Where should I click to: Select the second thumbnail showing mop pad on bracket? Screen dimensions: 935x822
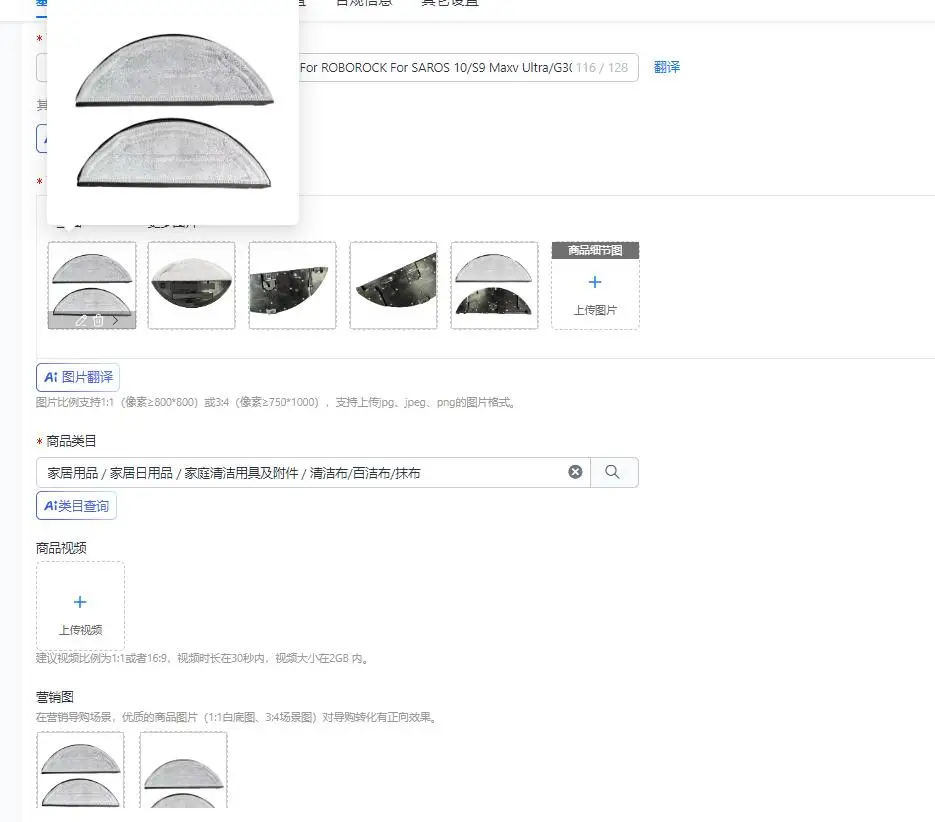point(191,285)
